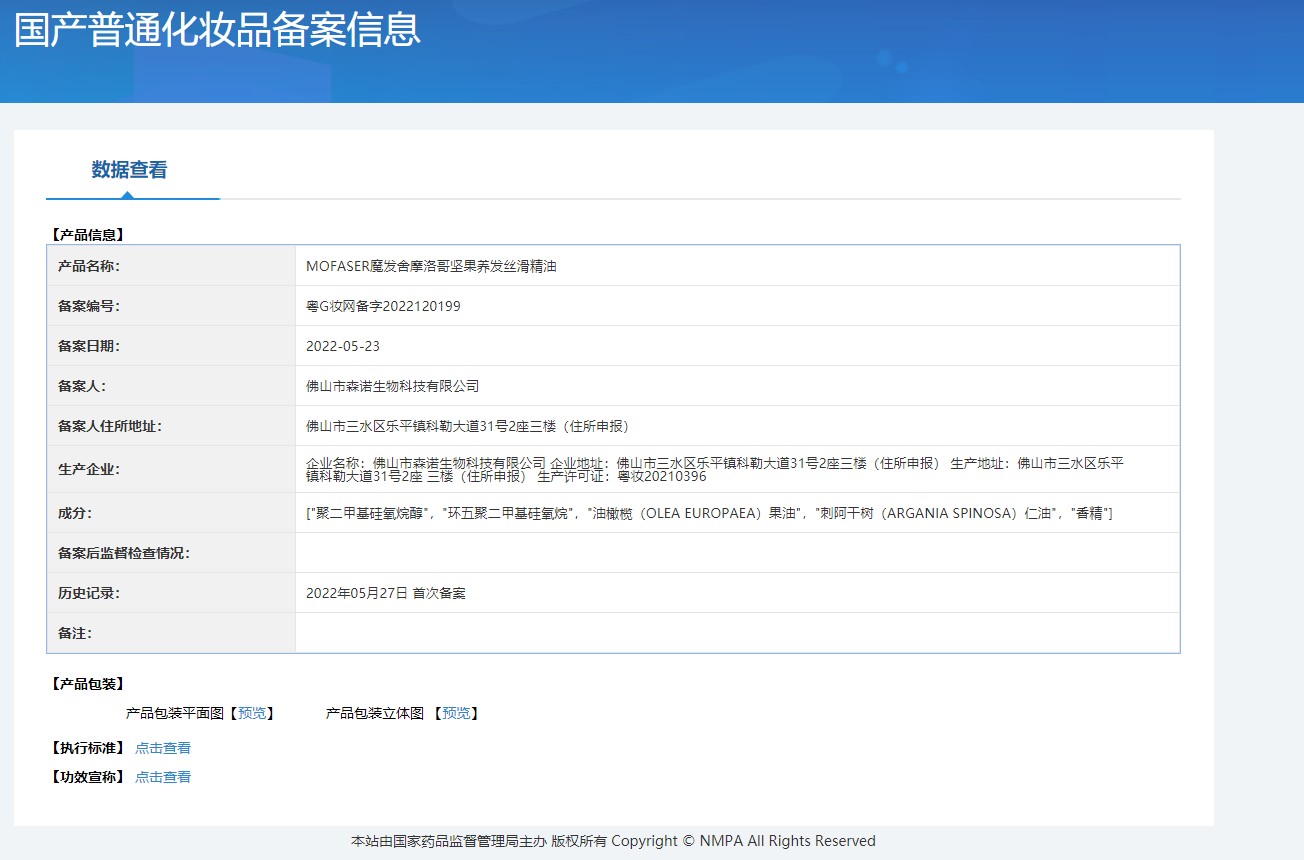
Task: Click the 备案人住所地址 row label
Action: 110,426
